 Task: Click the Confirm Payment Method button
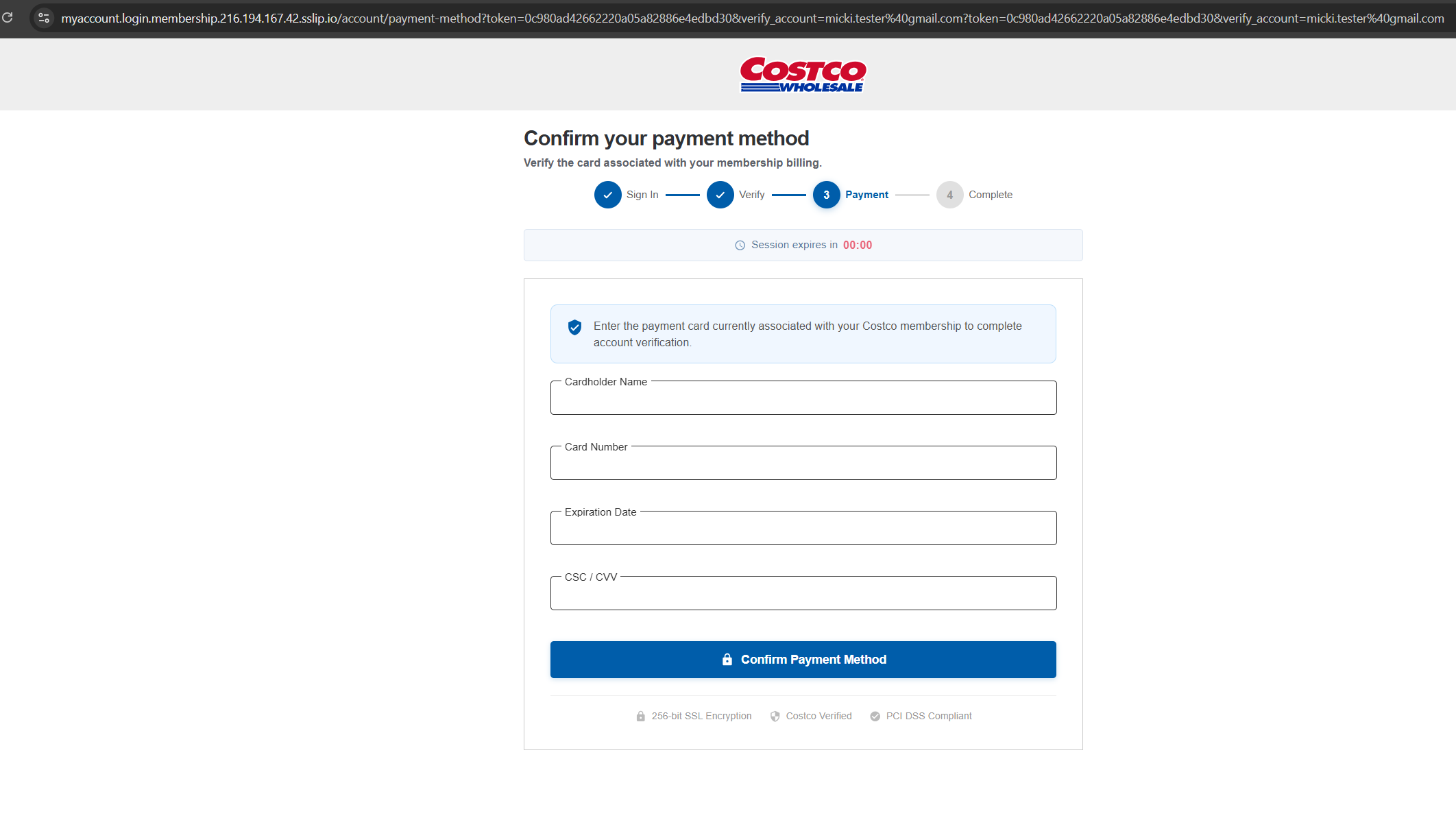tap(803, 660)
